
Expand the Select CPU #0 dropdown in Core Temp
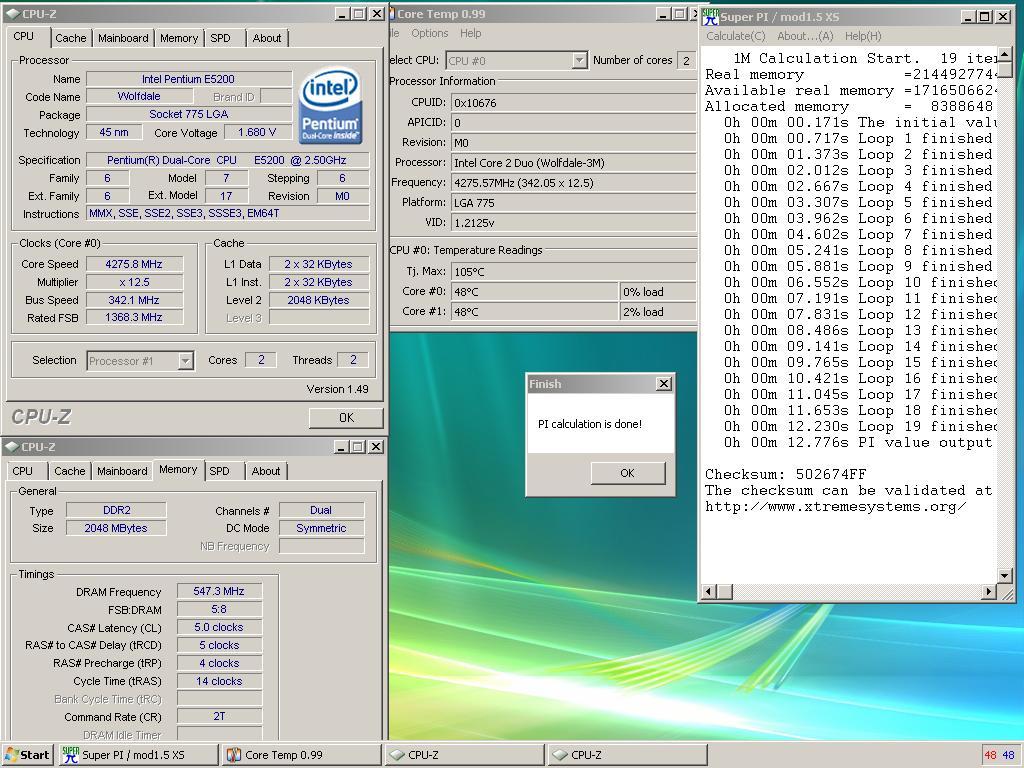pos(579,61)
